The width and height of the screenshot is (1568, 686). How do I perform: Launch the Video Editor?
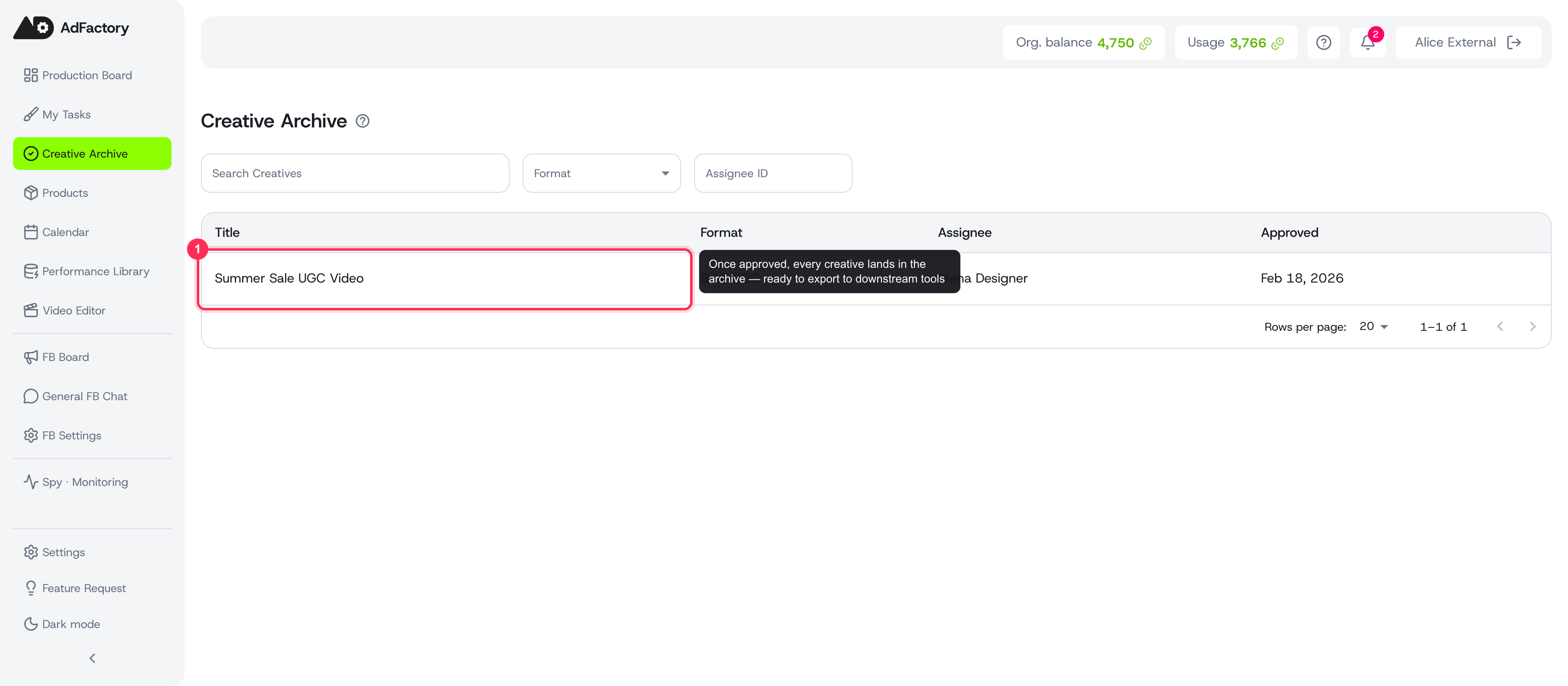click(92, 310)
